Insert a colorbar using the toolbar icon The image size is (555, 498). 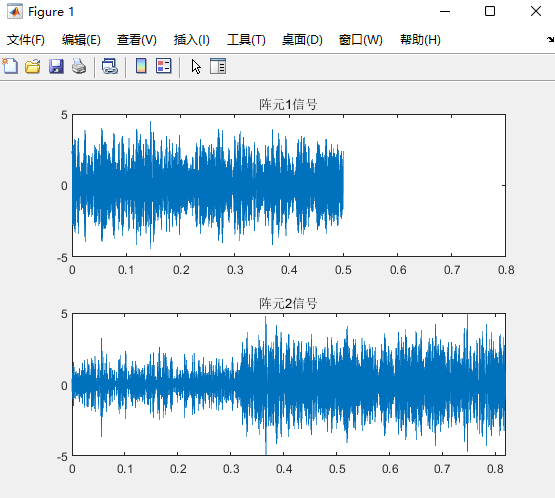point(141,66)
